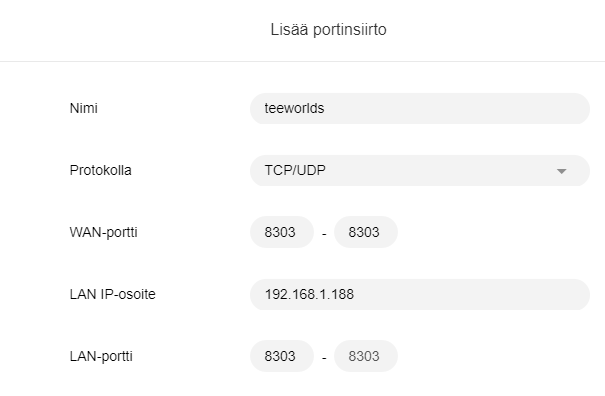Click the Protokolla label
The height and width of the screenshot is (396, 605).
click(x=100, y=170)
